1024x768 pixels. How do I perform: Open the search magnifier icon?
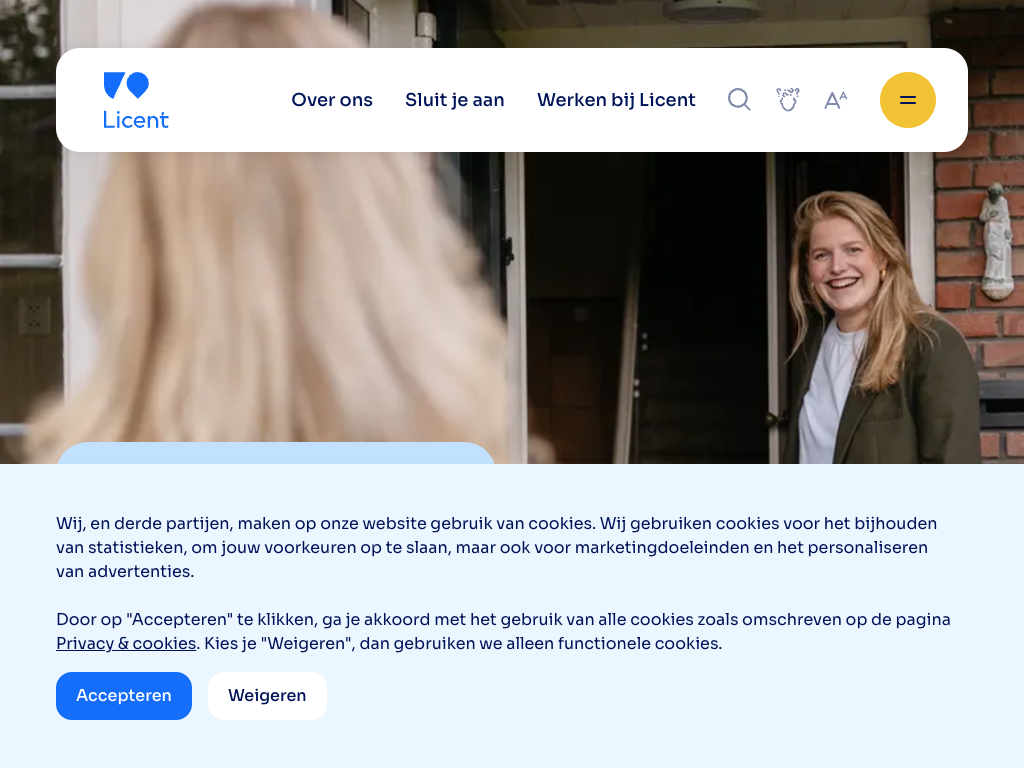coord(739,100)
